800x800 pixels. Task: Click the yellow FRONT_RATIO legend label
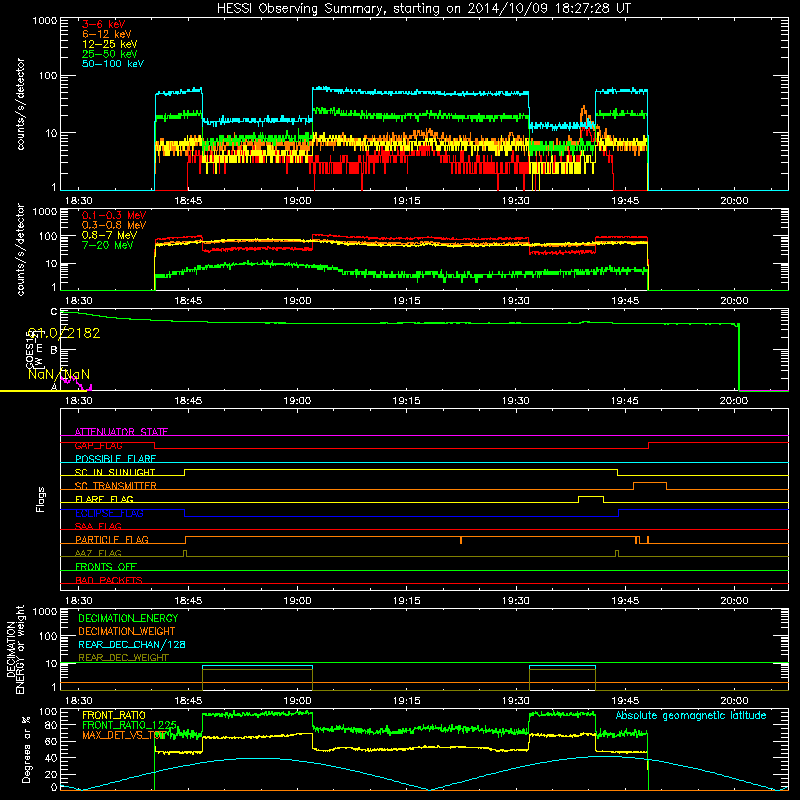pyautogui.click(x=114, y=715)
